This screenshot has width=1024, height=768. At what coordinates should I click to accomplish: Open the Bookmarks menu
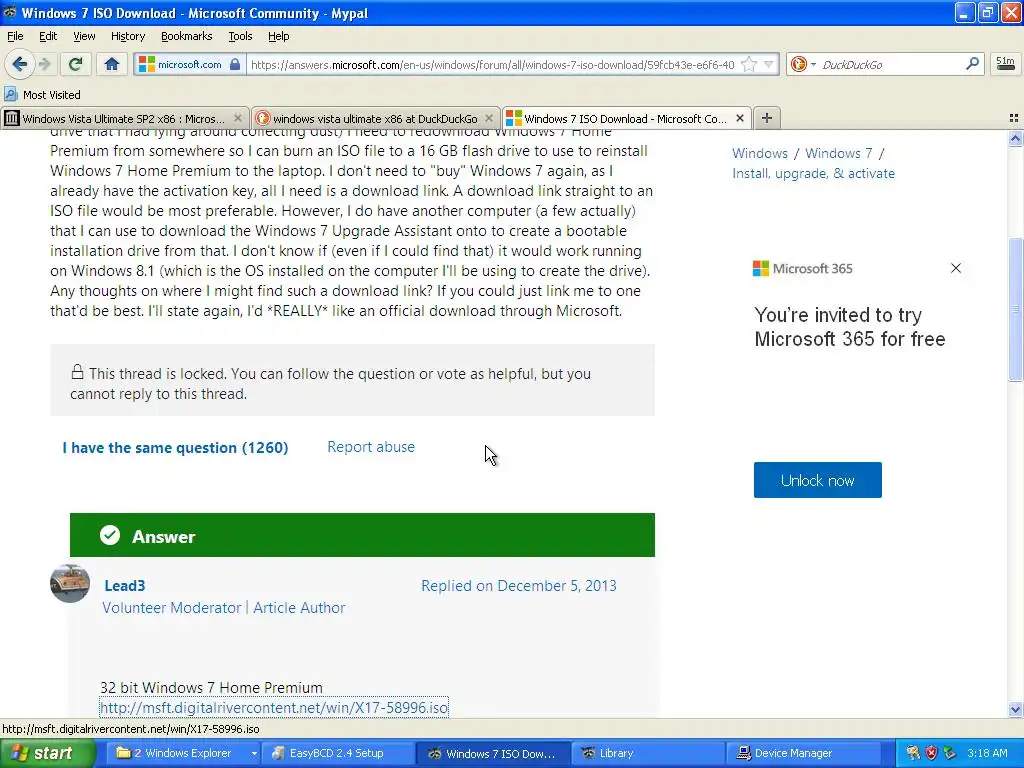point(186,36)
